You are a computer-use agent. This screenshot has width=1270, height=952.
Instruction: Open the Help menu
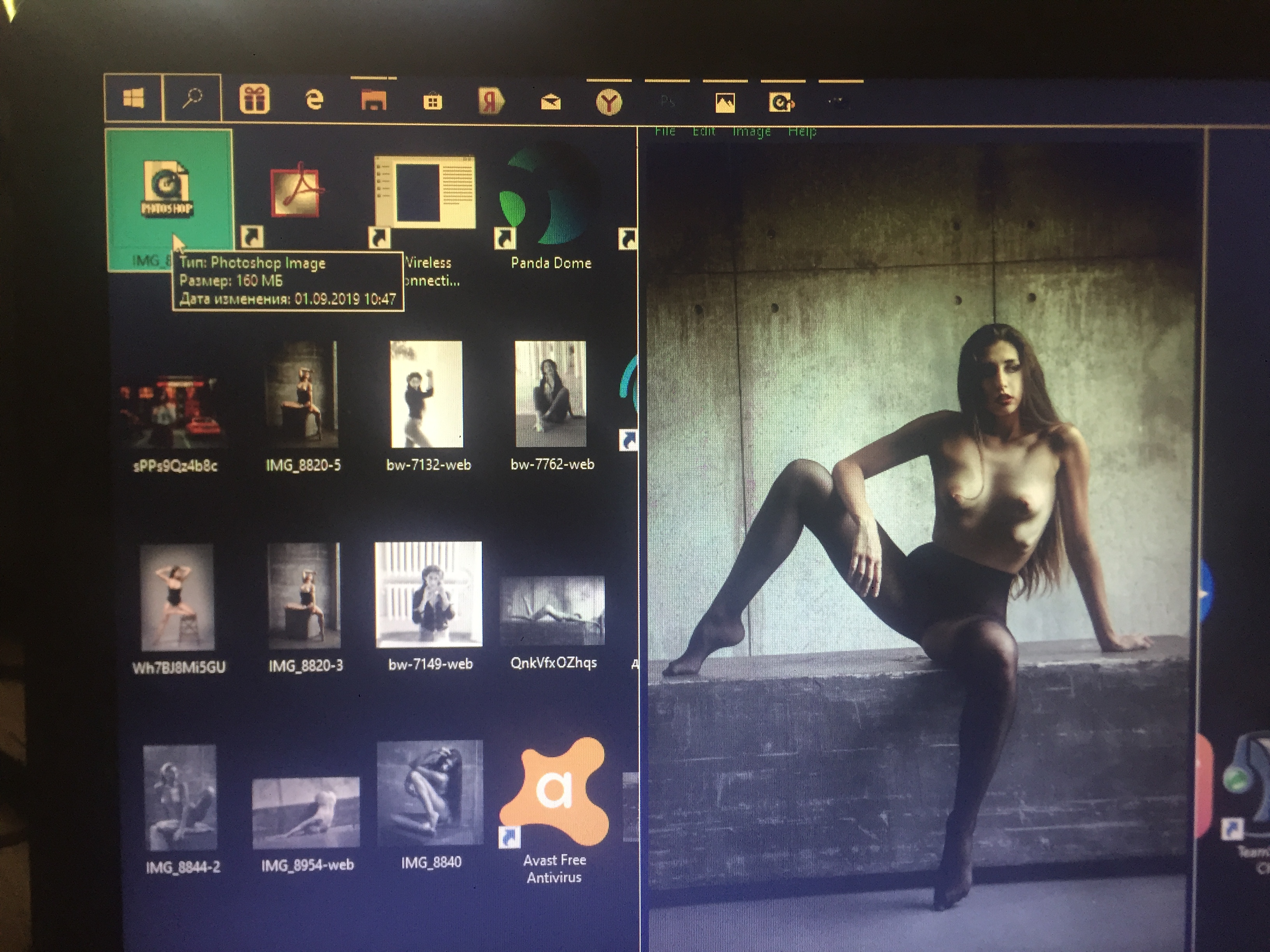point(802,131)
